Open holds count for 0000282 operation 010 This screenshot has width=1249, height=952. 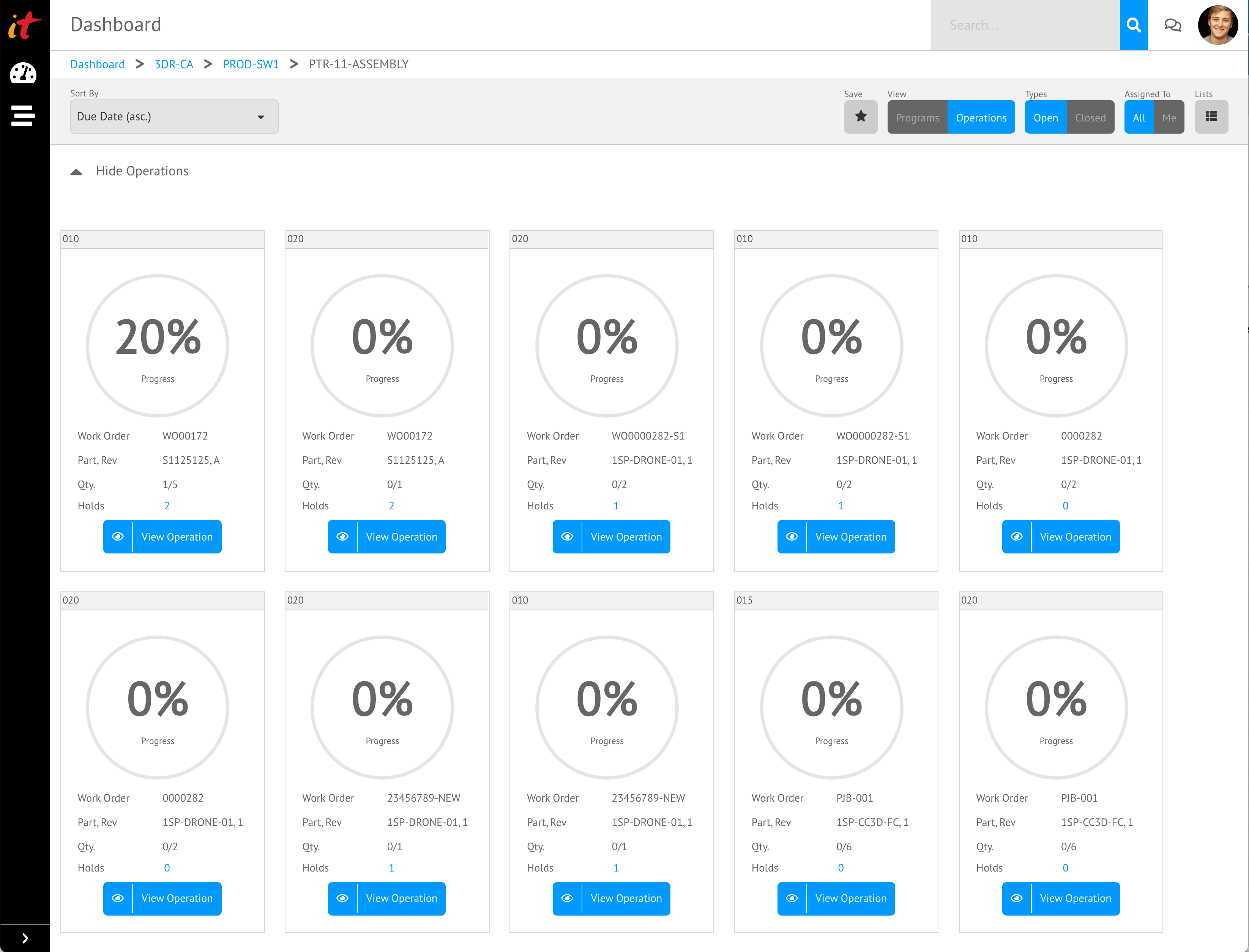point(1065,506)
